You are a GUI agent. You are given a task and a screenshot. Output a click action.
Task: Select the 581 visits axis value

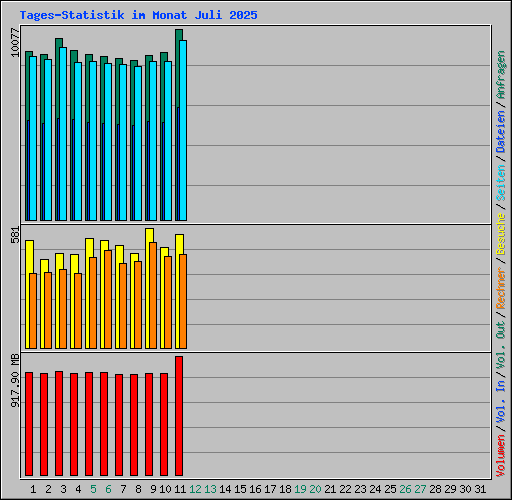[x=15, y=235]
